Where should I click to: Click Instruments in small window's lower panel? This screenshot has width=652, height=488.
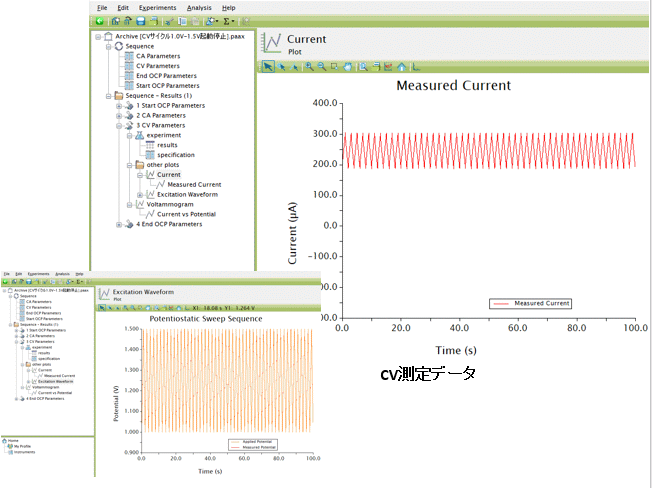point(25,452)
